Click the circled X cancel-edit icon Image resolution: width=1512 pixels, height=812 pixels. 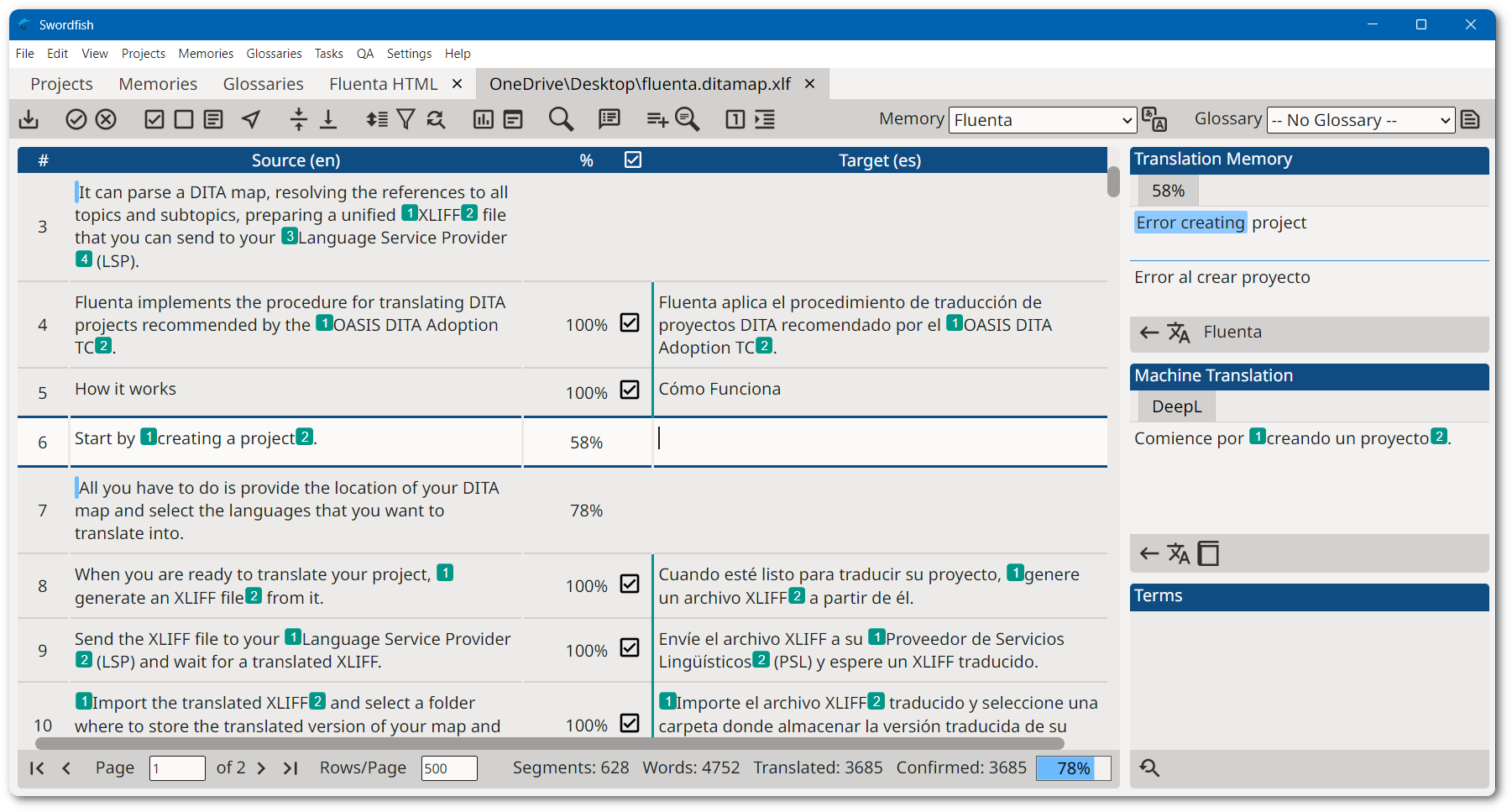pos(106,119)
